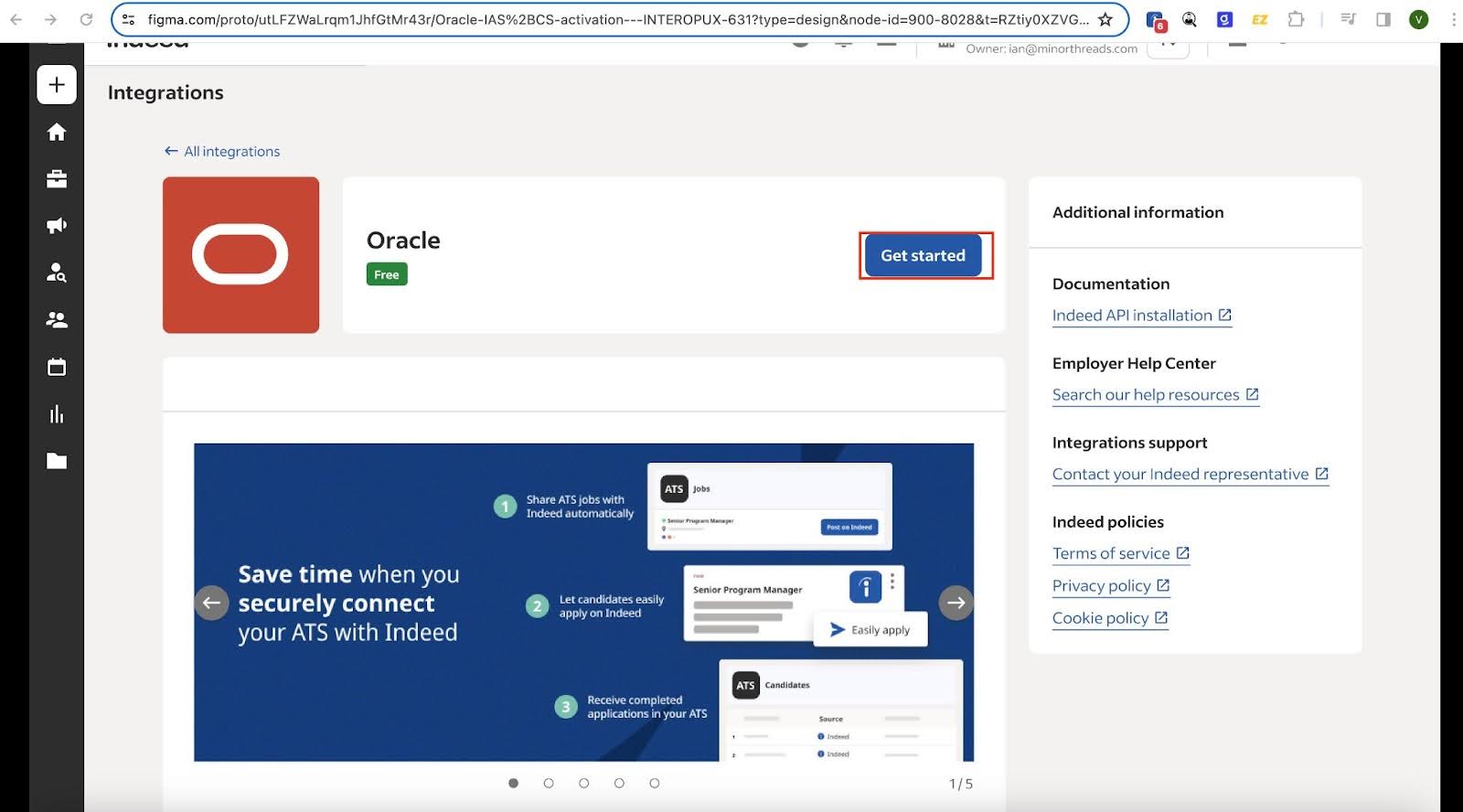Image resolution: width=1463 pixels, height=812 pixels.
Task: Select third carousel dot
Action: [583, 784]
